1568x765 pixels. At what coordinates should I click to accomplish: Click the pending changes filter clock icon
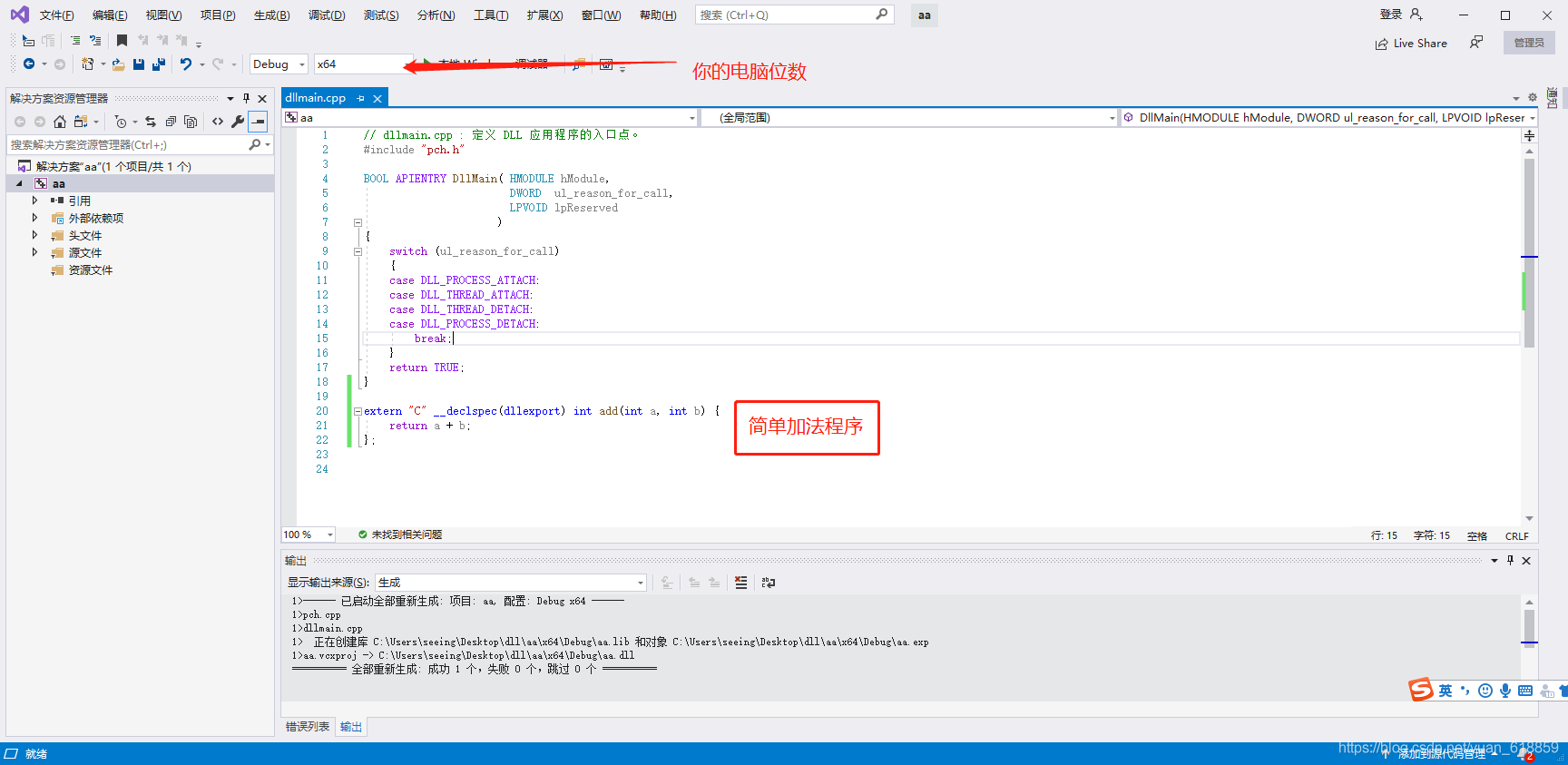[x=121, y=122]
